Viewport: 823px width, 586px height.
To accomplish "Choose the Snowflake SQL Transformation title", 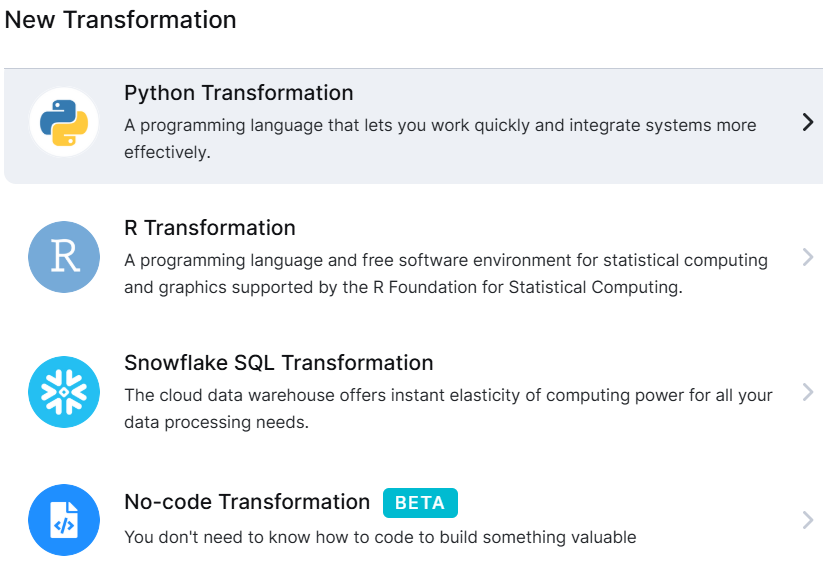I will [279, 363].
